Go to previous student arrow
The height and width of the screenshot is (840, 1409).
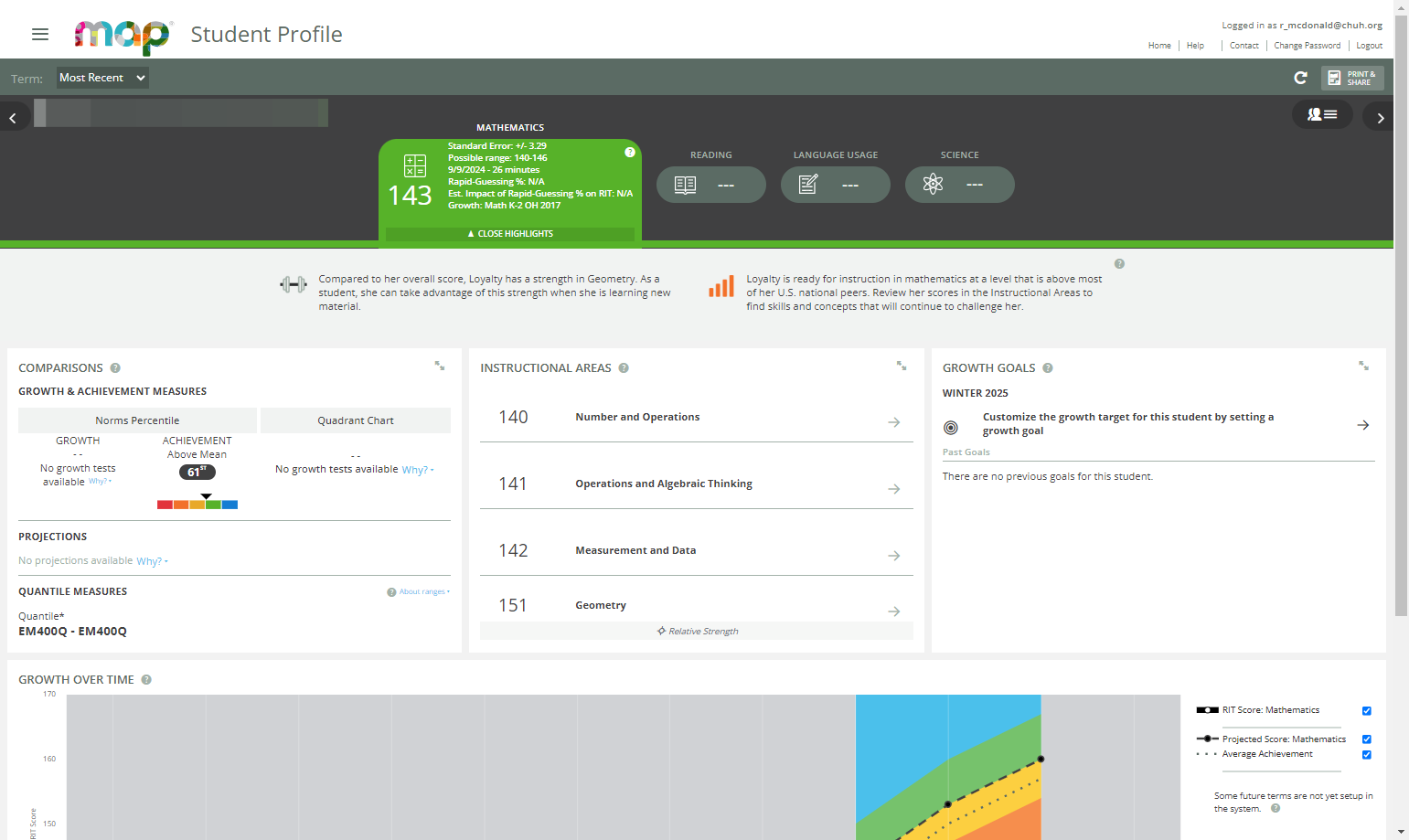click(13, 118)
